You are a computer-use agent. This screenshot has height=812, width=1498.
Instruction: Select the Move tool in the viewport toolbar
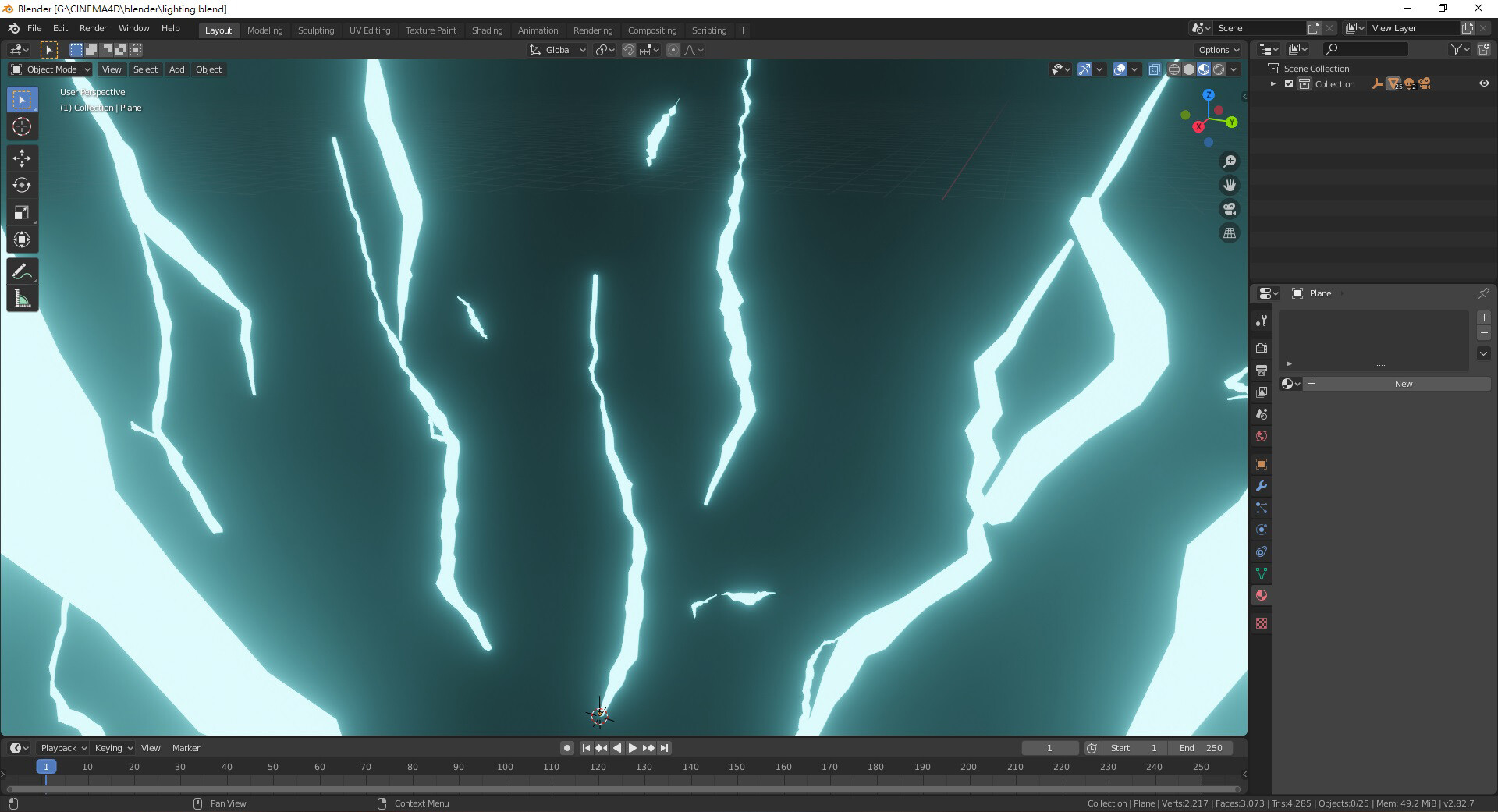coord(22,158)
